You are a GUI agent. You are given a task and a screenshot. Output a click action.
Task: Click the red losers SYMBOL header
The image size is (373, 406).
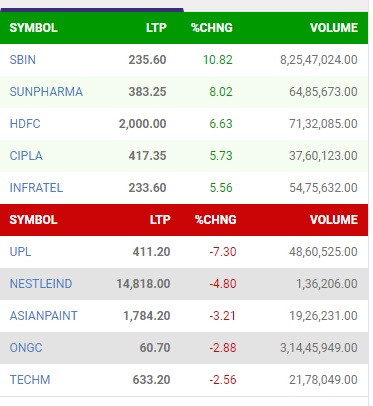pyautogui.click(x=33, y=220)
